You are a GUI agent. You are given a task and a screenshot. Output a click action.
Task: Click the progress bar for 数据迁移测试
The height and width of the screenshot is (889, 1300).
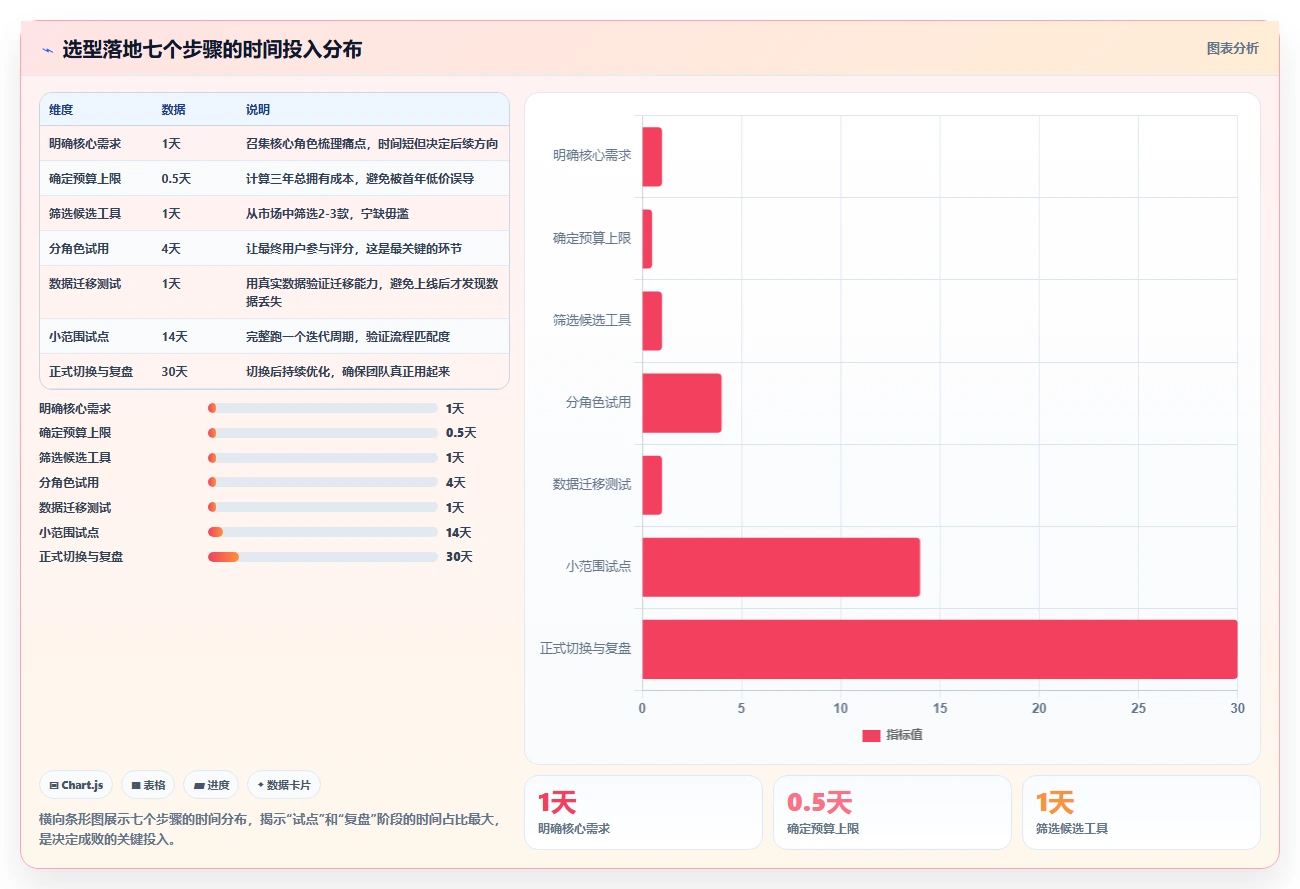(323, 507)
